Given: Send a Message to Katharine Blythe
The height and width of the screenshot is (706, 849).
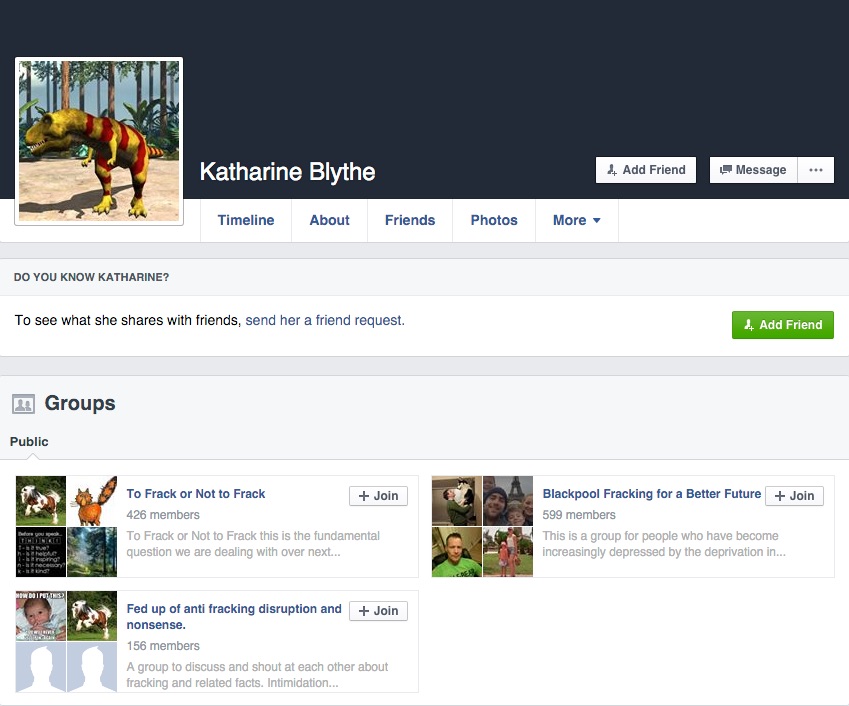Looking at the screenshot, I should (x=753, y=170).
